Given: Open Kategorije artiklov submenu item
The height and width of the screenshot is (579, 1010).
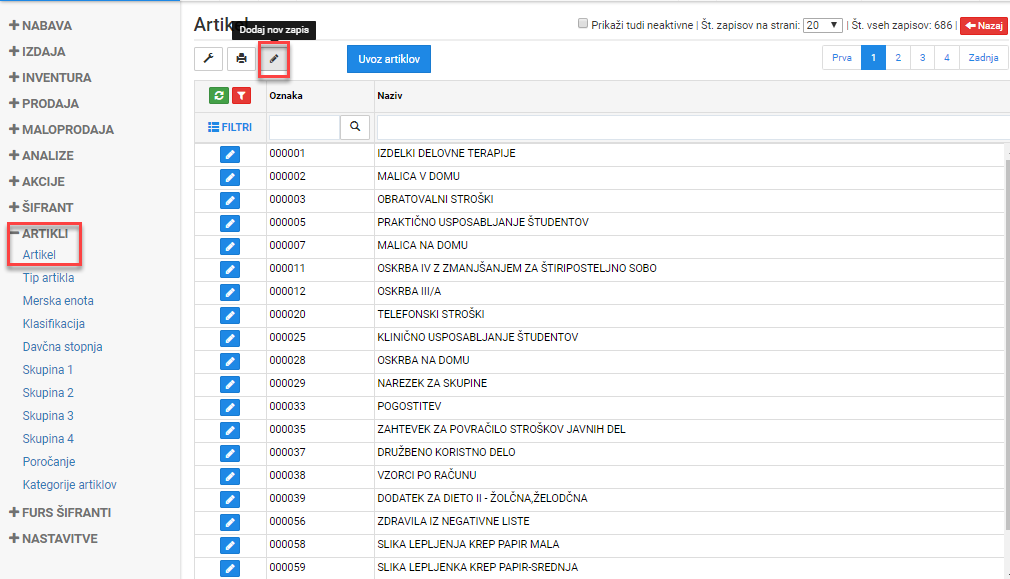Looking at the screenshot, I should click(x=70, y=485).
